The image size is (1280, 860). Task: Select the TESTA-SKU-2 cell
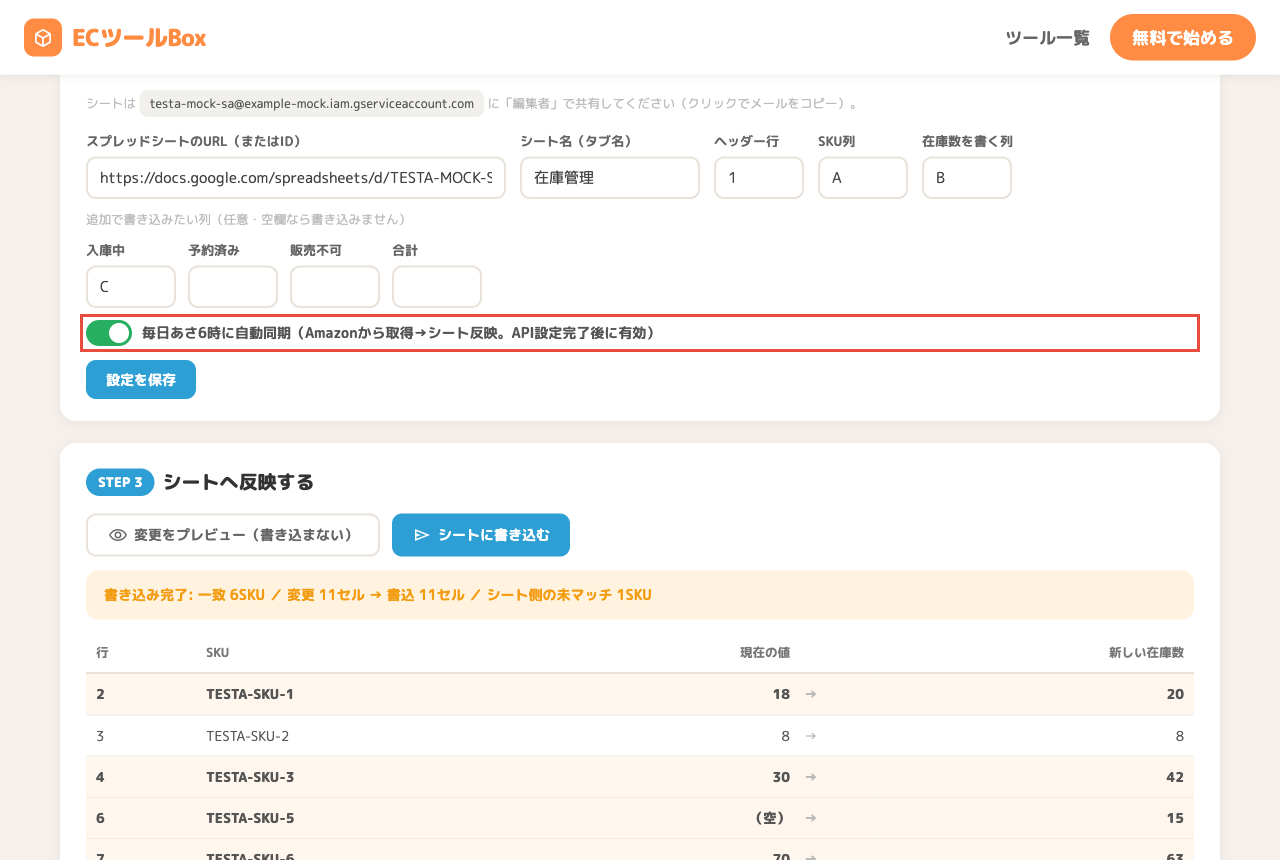pyautogui.click(x=248, y=736)
